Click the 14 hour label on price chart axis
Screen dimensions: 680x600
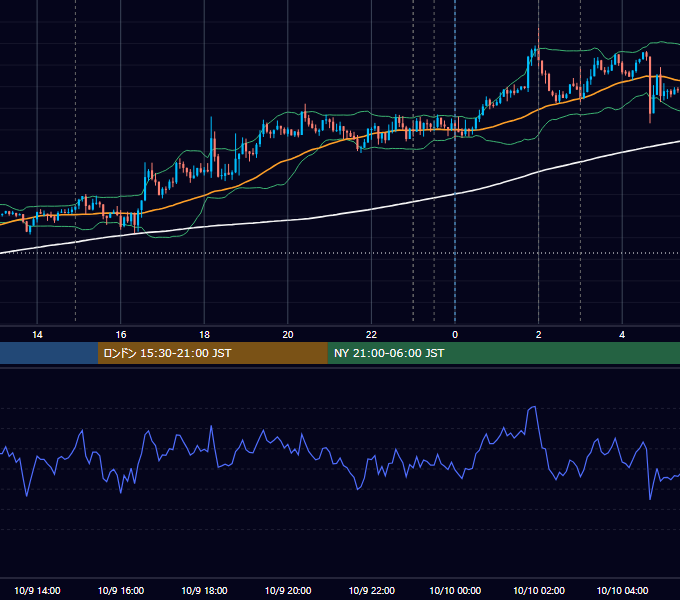click(x=37, y=335)
